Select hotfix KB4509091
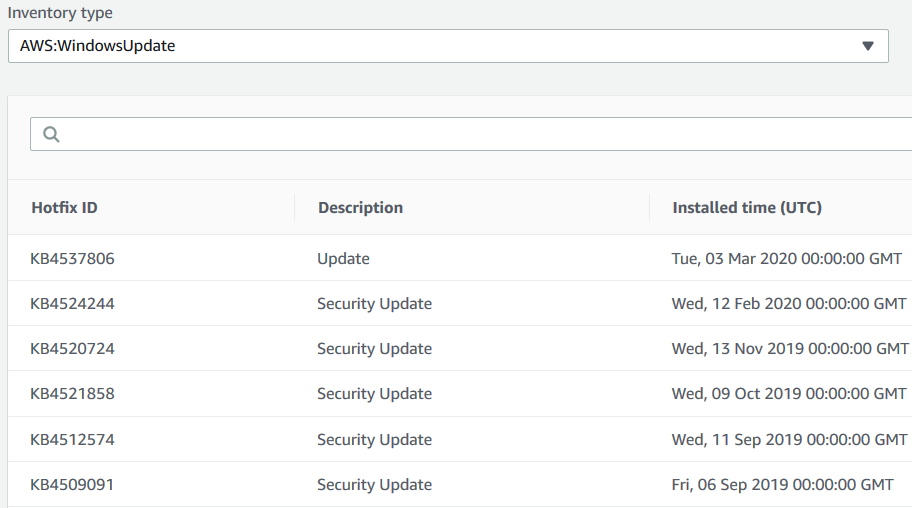The image size is (912, 508). pyautogui.click(x=72, y=485)
